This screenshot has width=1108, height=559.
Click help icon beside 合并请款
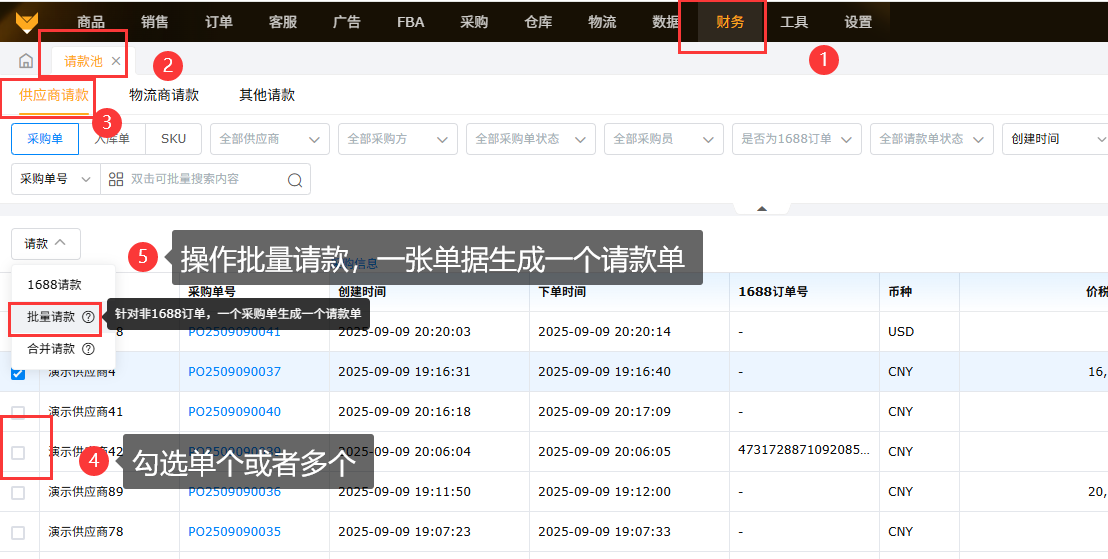click(88, 349)
